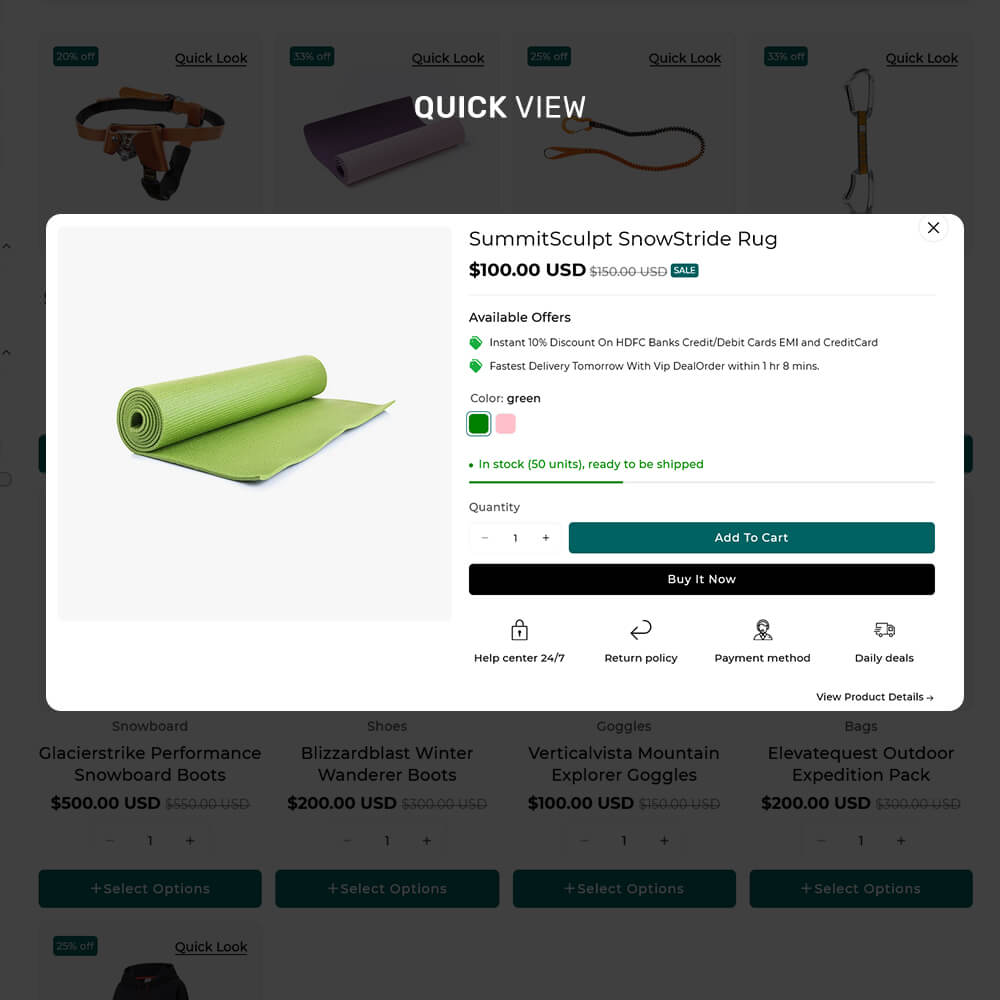Collapse the lower sidebar filter chevron
This screenshot has height=1000, width=1000.
(x=6, y=352)
